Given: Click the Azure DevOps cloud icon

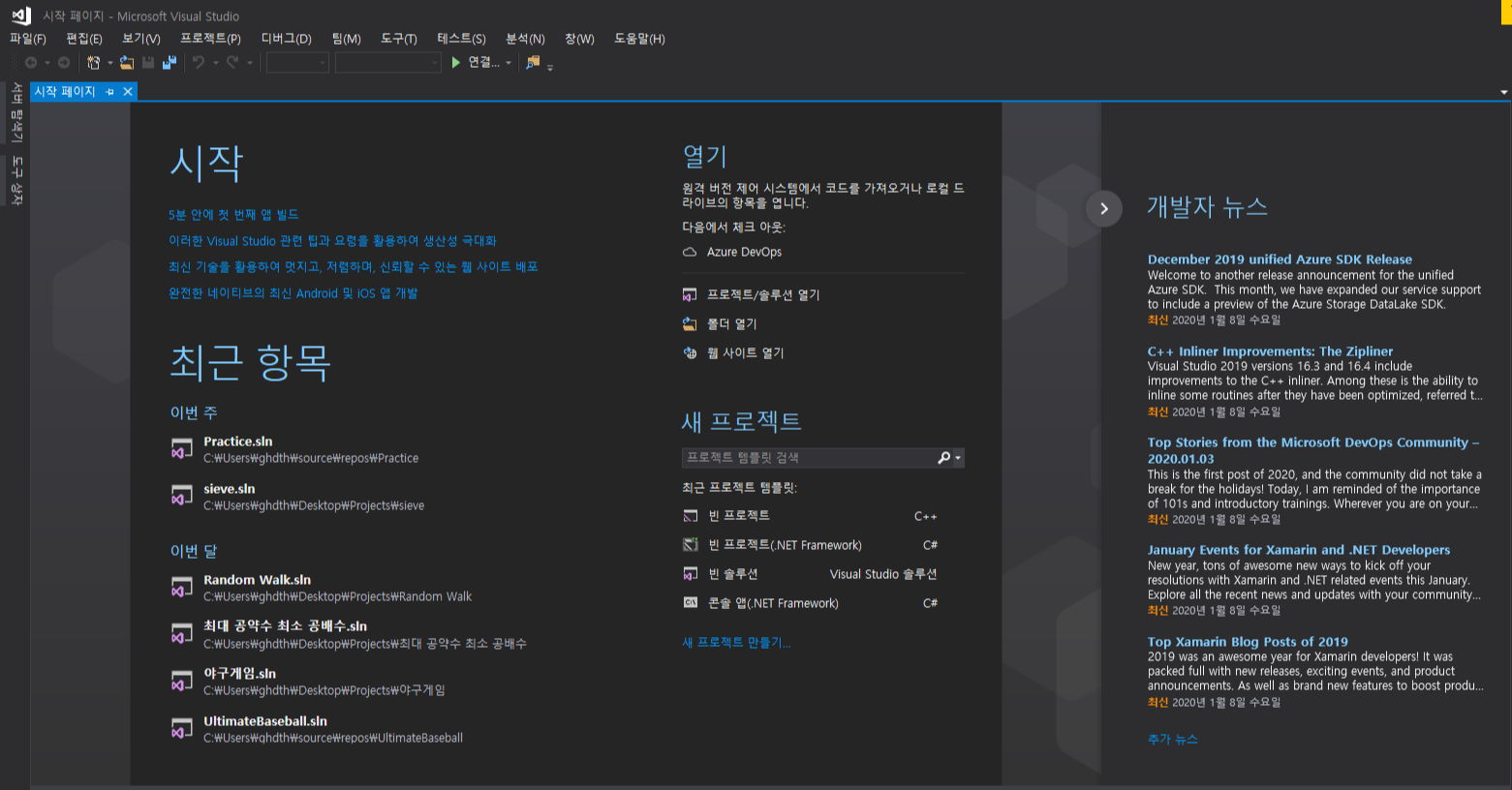Looking at the screenshot, I should tap(690, 252).
